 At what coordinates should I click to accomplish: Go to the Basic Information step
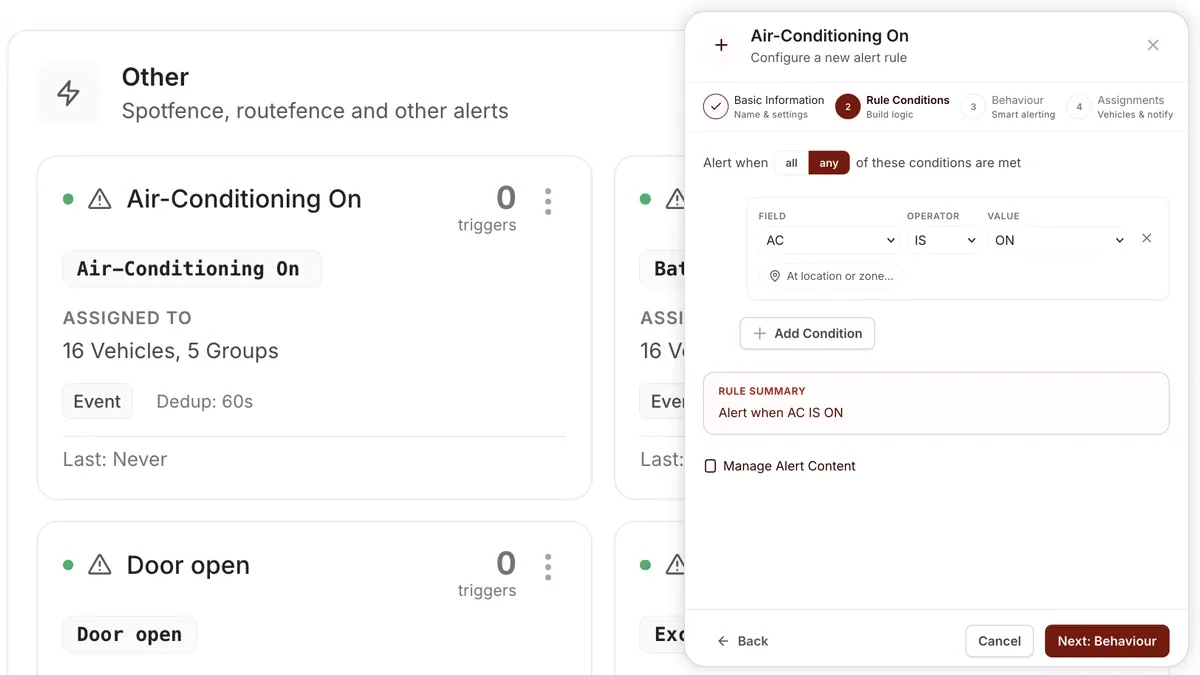coord(764,107)
